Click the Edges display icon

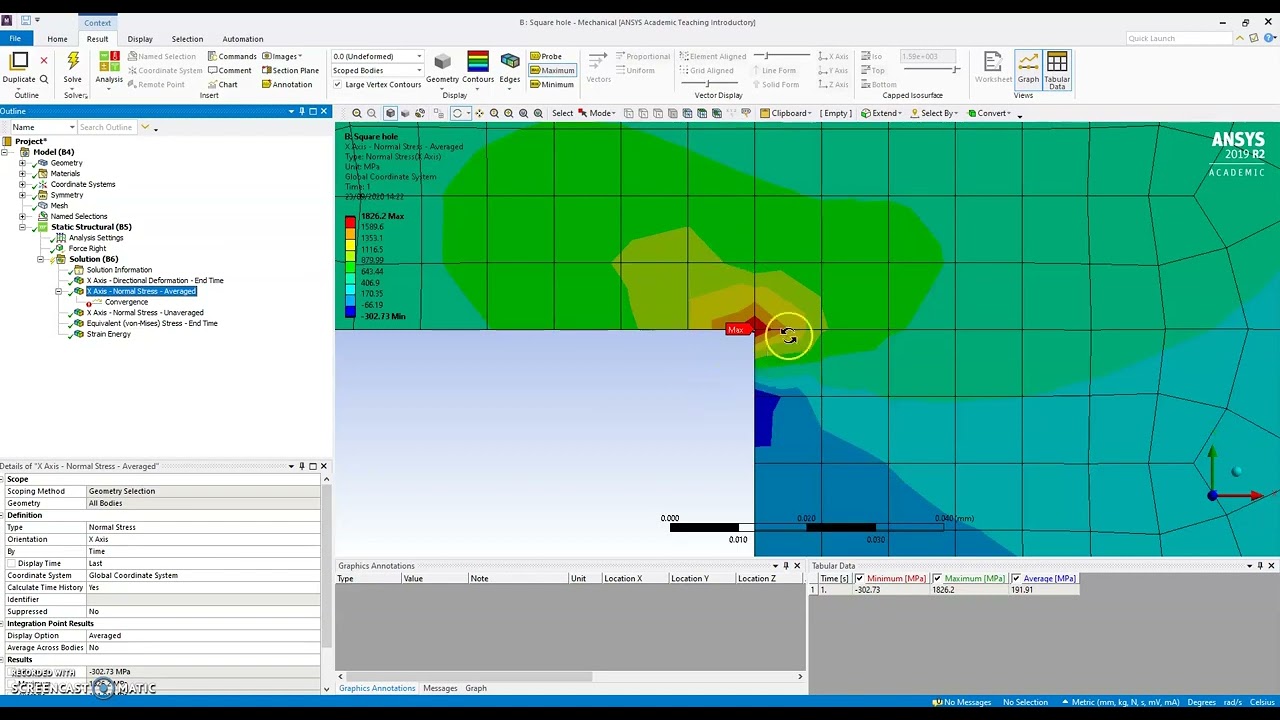(x=510, y=62)
